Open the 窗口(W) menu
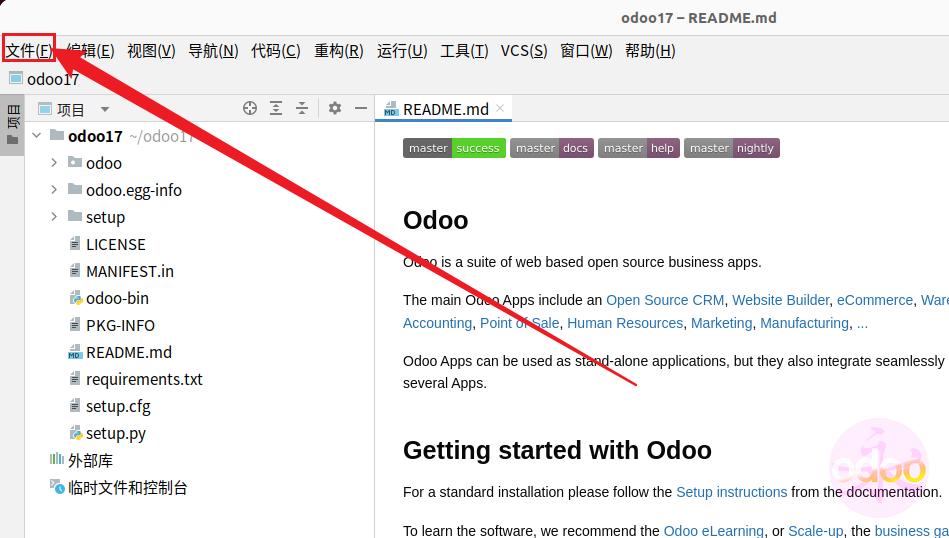The image size is (949, 538). (586, 51)
